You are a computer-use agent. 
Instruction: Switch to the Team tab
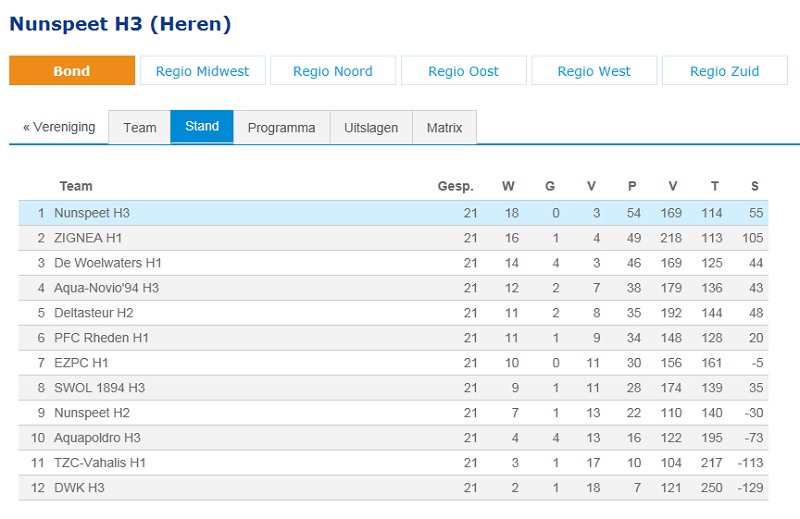pos(140,127)
